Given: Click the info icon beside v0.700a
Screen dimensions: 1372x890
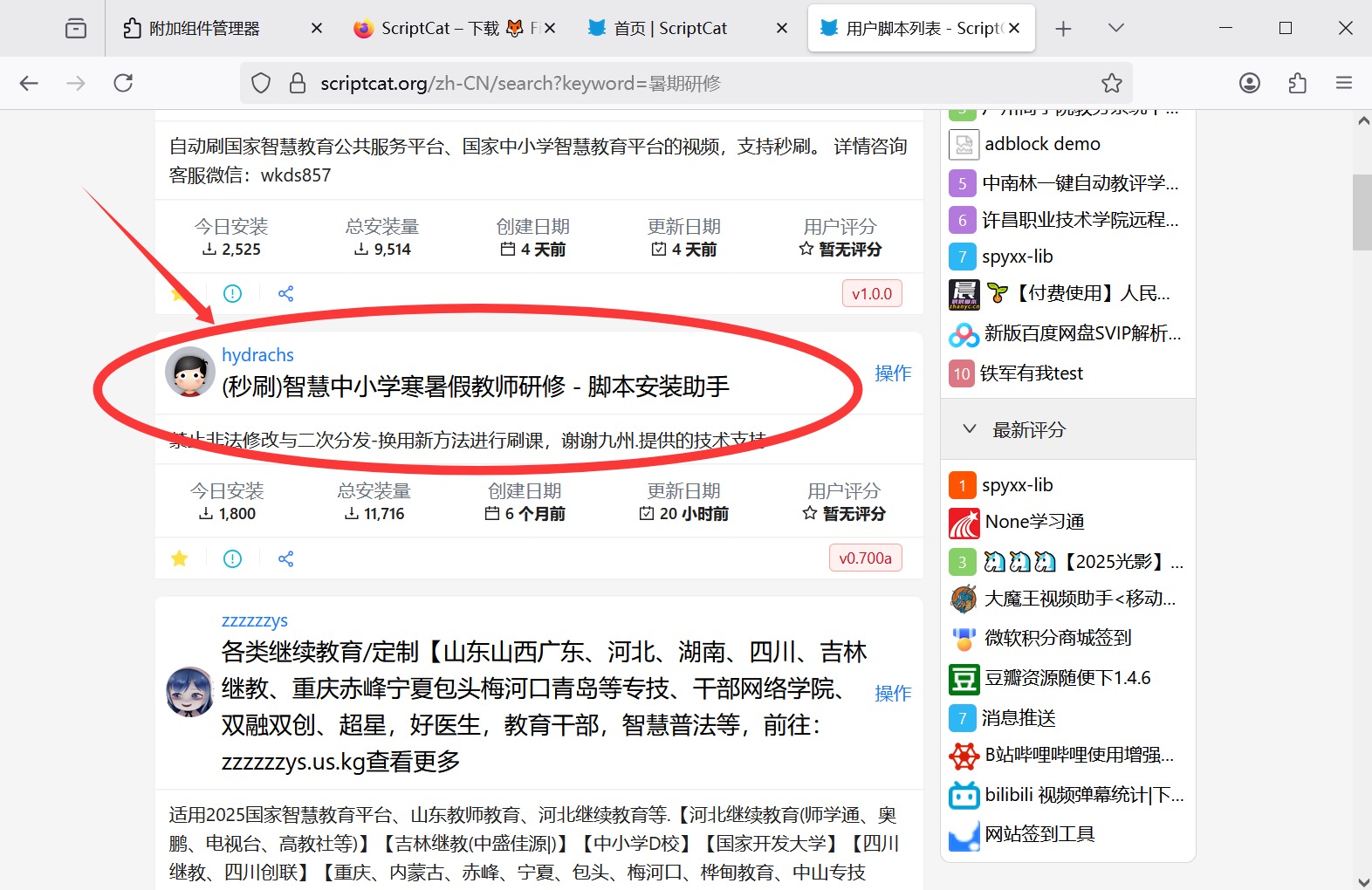Looking at the screenshot, I should click(x=232, y=558).
